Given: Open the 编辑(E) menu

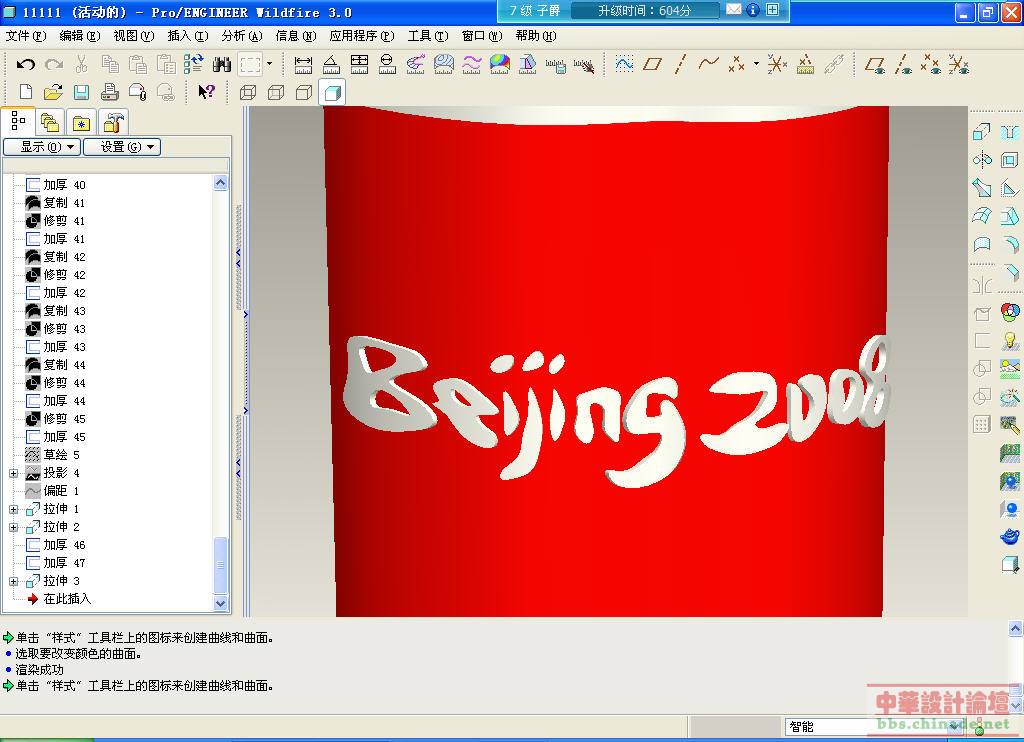Looking at the screenshot, I should [x=80, y=36].
